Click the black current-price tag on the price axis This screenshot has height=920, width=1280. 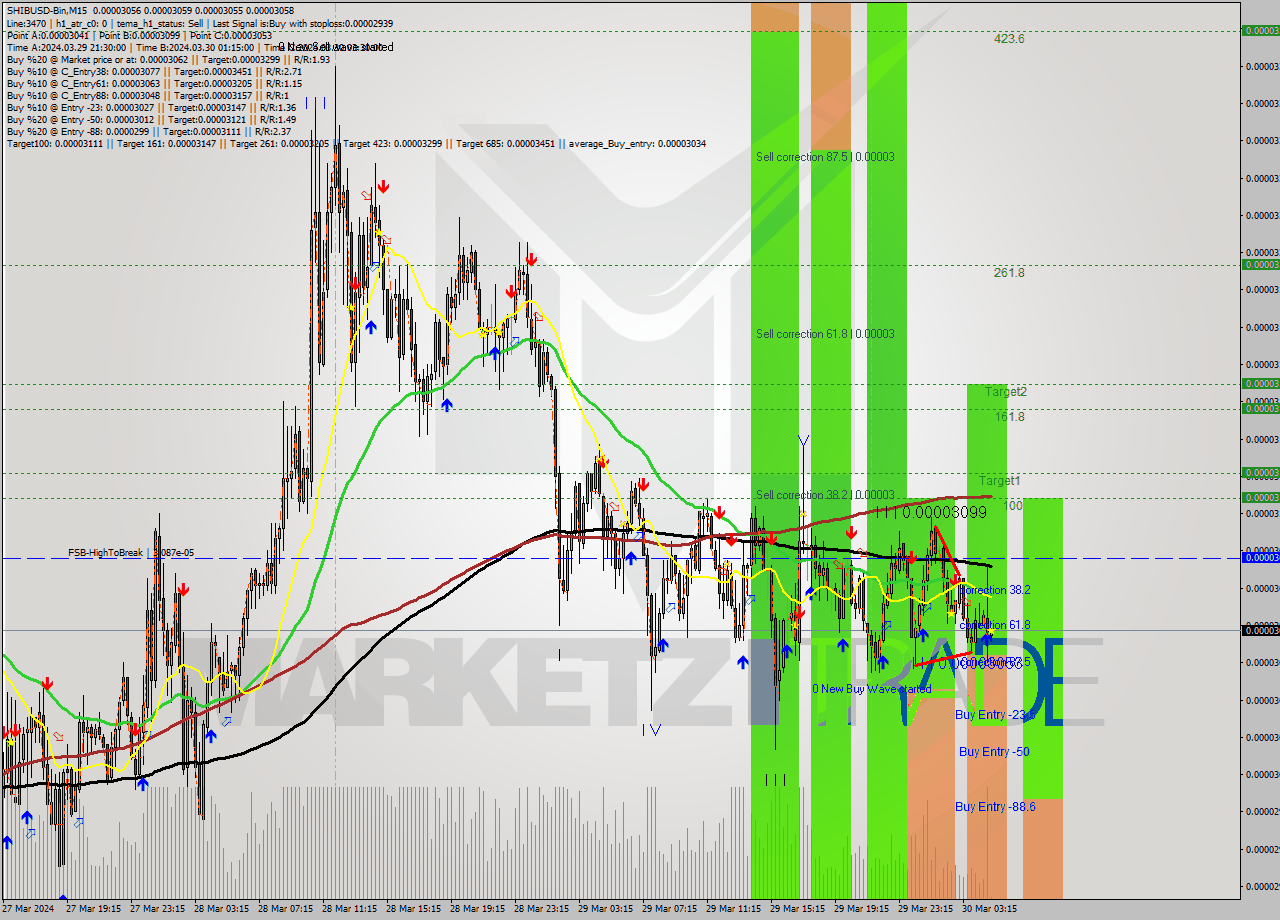click(1260, 630)
